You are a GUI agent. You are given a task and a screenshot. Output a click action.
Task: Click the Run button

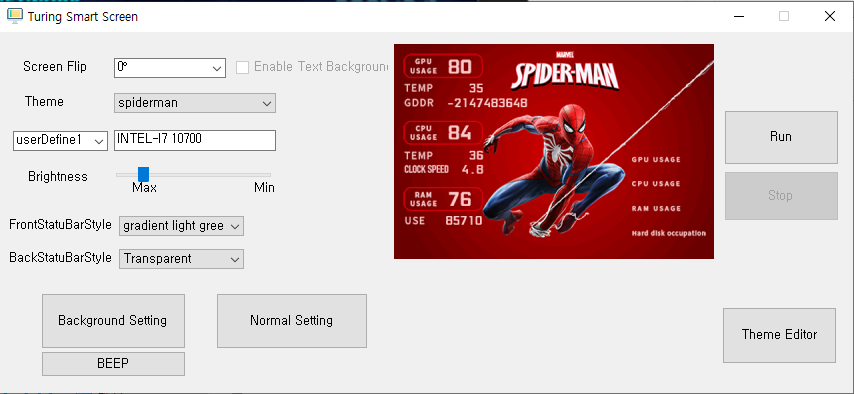(780, 137)
